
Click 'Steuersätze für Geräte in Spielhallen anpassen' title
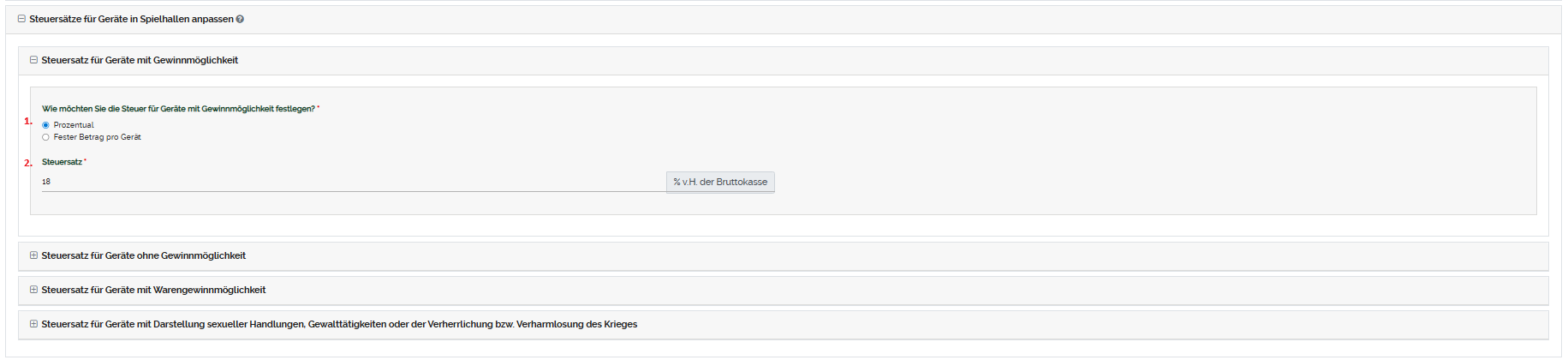[131, 19]
